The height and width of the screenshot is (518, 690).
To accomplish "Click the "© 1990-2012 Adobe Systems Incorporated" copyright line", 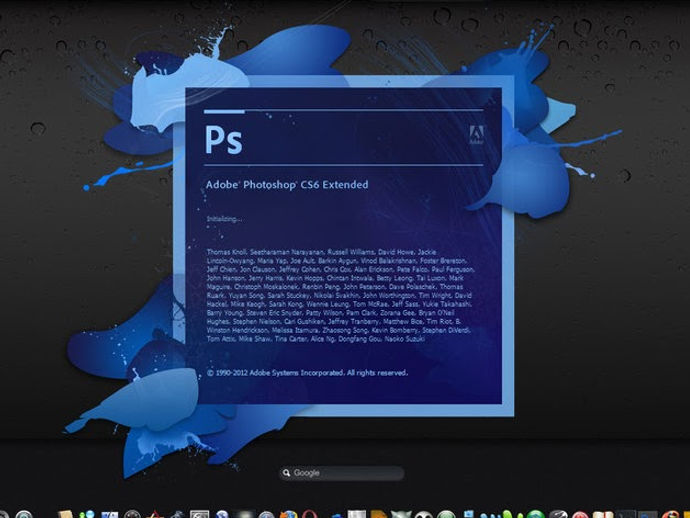I will (307, 373).
